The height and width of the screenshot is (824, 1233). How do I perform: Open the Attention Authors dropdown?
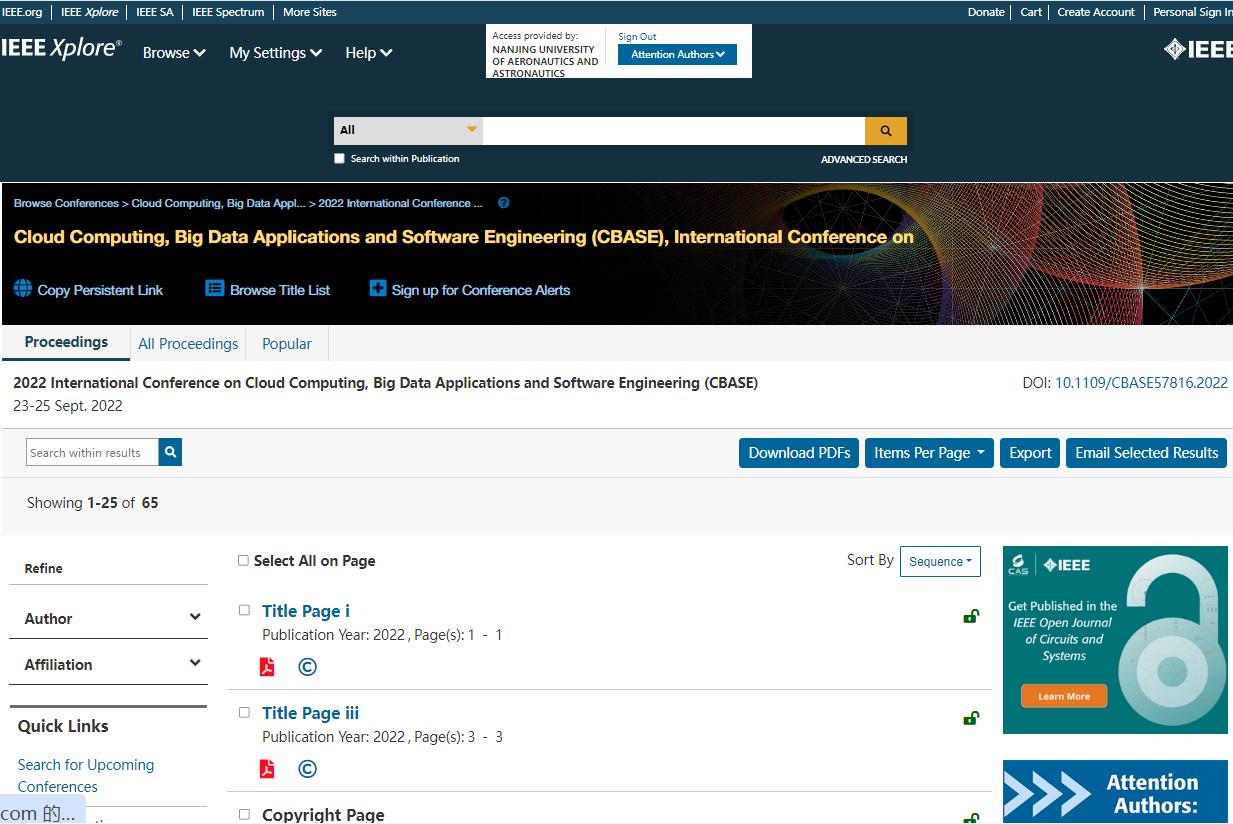point(677,55)
